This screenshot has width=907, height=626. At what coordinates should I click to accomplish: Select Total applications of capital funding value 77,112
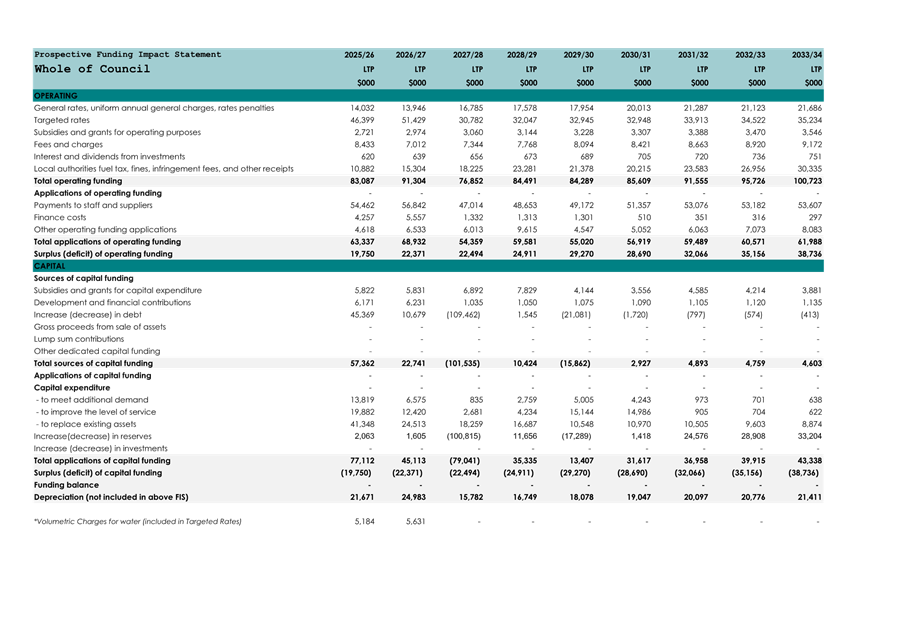[x=363, y=461]
